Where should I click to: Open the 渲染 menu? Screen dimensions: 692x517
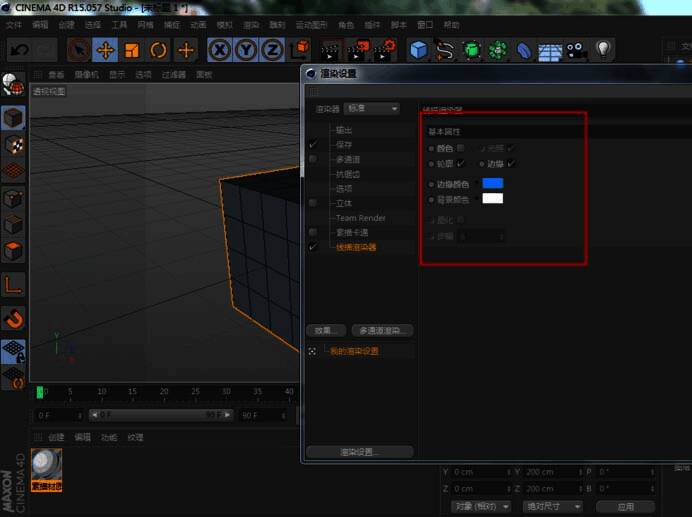coord(251,25)
